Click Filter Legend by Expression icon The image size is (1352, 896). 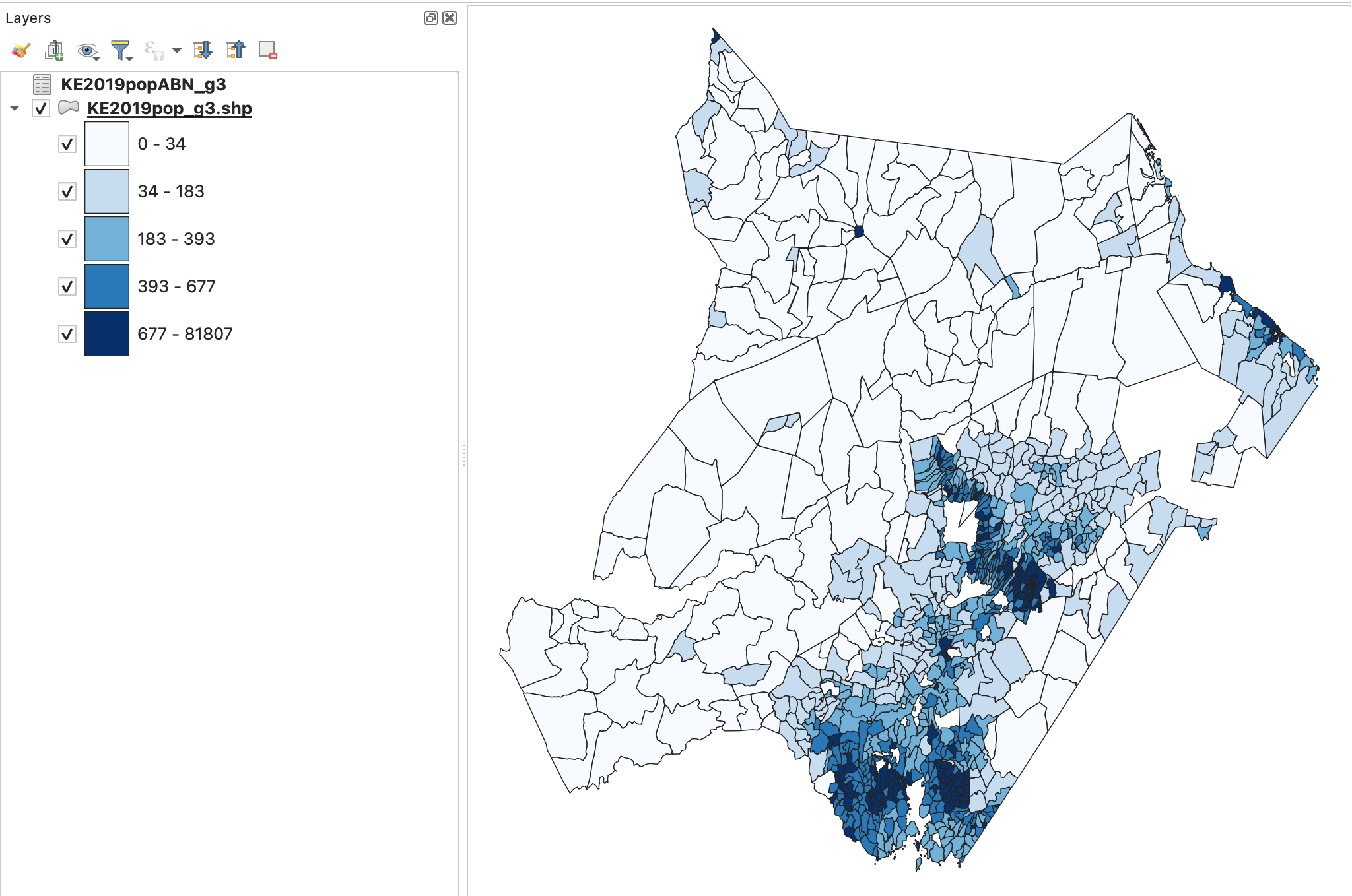coord(154,51)
